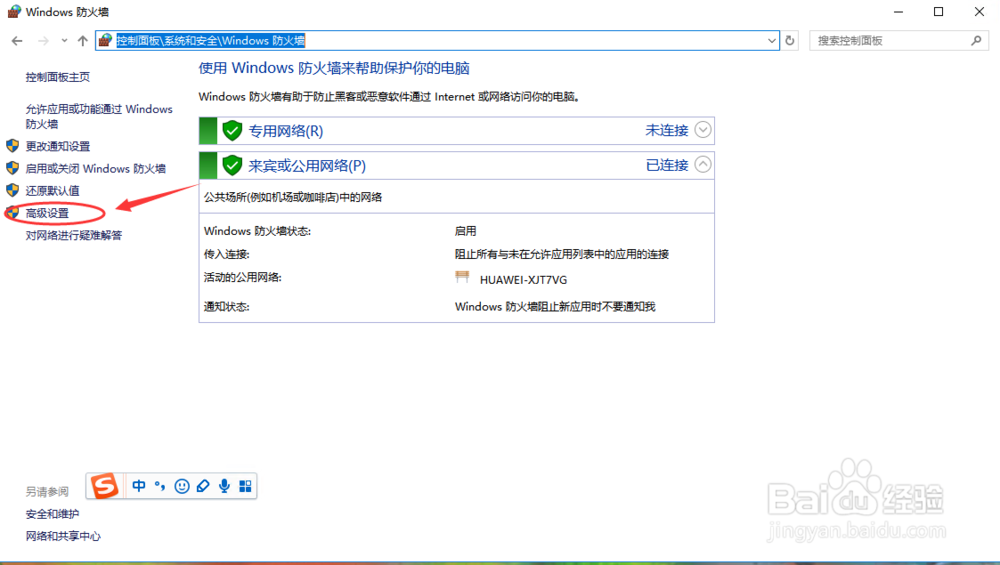Click 来宾或公用网络(P) section header

[x=457, y=166]
